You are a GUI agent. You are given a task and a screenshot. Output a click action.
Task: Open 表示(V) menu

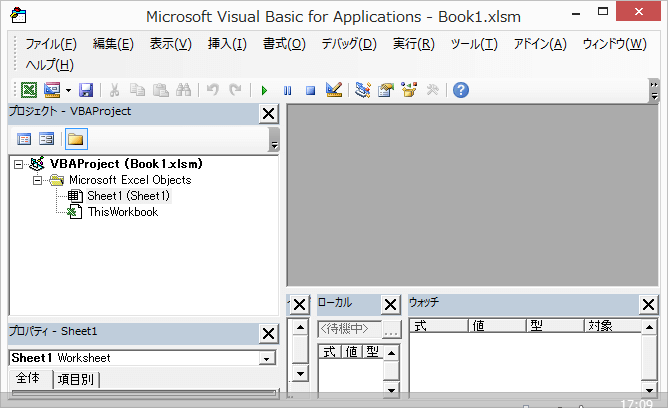[x=170, y=44]
